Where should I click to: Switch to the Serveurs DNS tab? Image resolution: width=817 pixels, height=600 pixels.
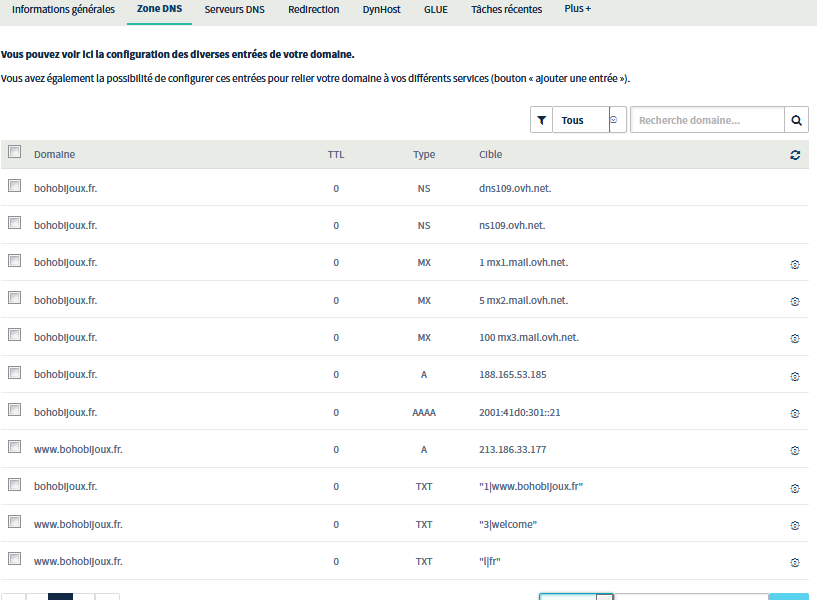(234, 9)
